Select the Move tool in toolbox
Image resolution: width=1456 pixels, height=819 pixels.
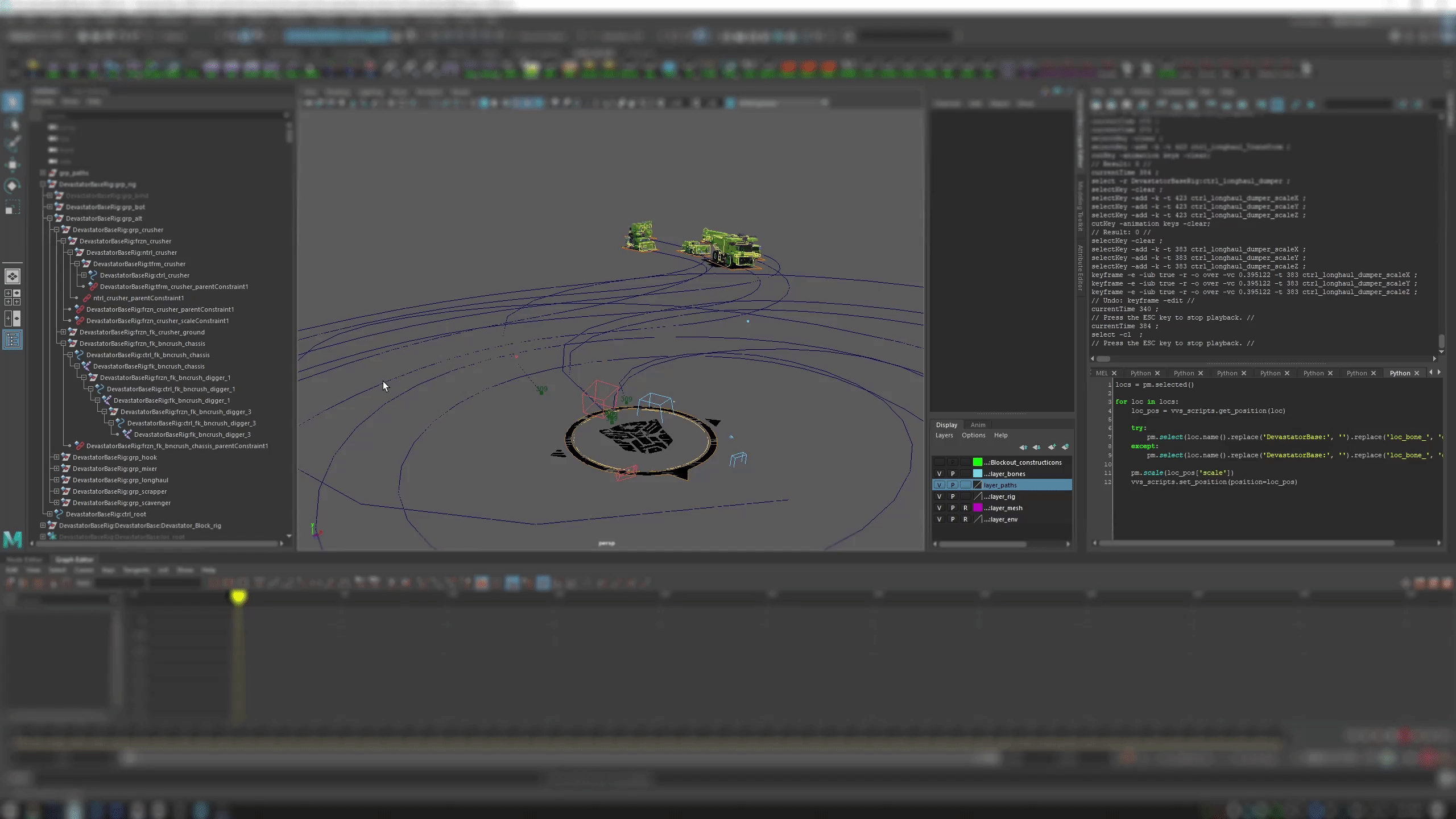coord(12,165)
